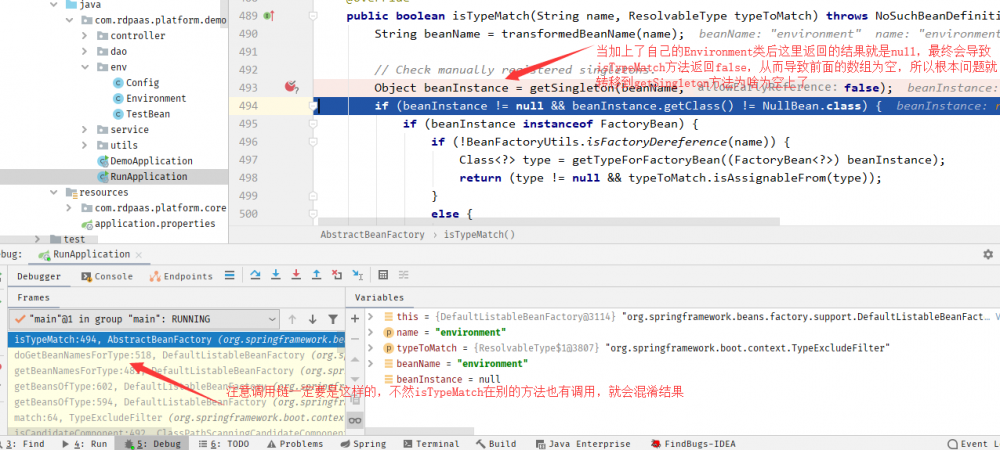This screenshot has width=1000, height=450.
Task: Switch to the Debugger tab
Action: pos(39,276)
